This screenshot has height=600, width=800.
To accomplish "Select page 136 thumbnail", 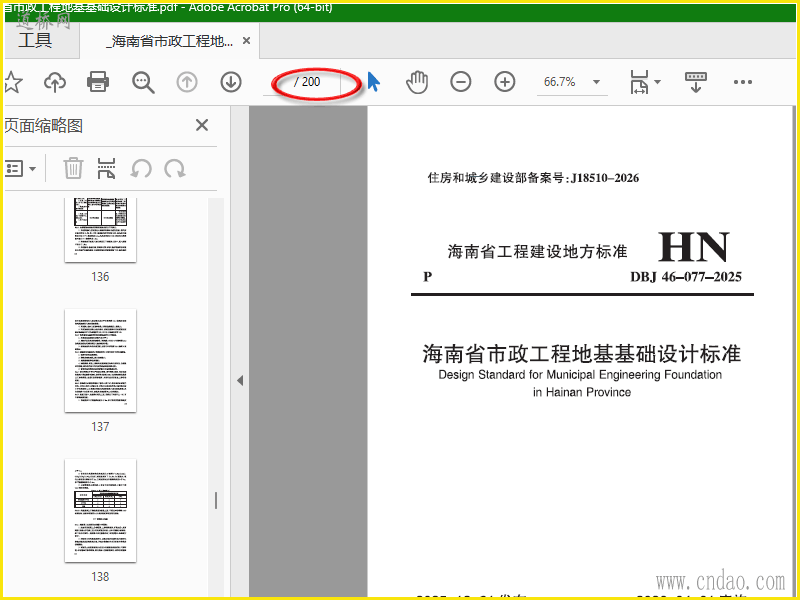I will pyautogui.click(x=101, y=230).
